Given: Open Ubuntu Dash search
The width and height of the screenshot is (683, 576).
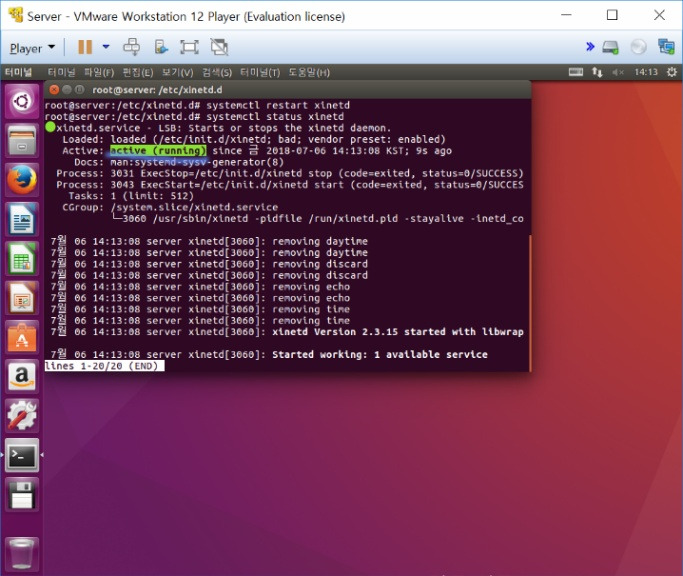Looking at the screenshot, I should pyautogui.click(x=22, y=102).
